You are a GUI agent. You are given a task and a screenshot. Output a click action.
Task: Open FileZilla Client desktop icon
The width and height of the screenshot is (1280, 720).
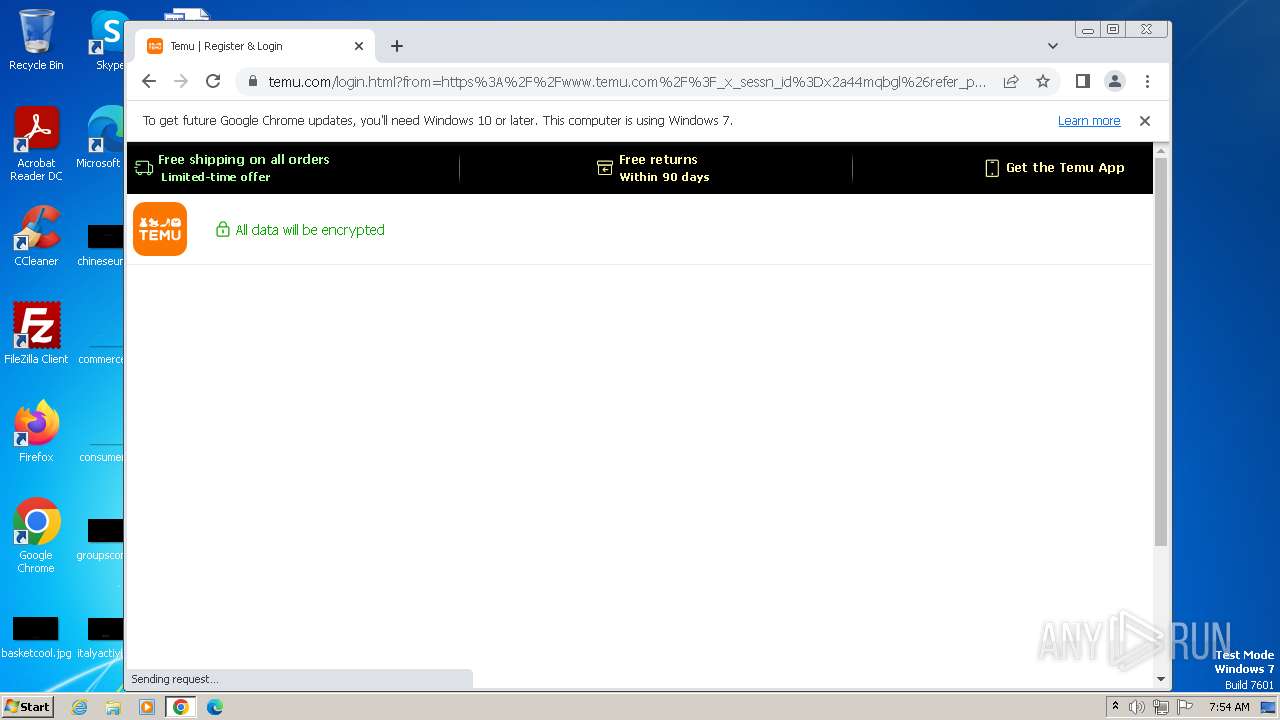coord(36,333)
